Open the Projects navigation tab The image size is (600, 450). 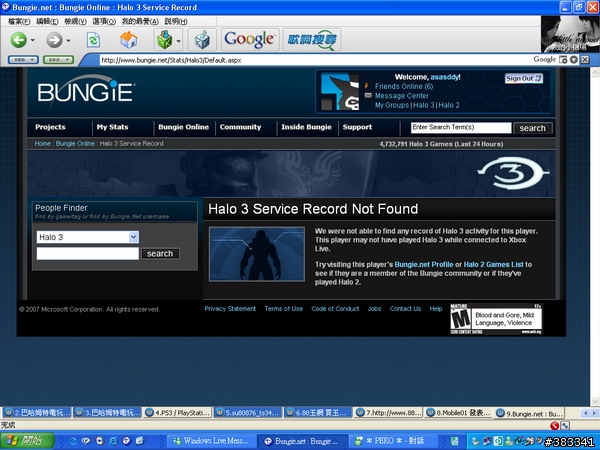51,127
